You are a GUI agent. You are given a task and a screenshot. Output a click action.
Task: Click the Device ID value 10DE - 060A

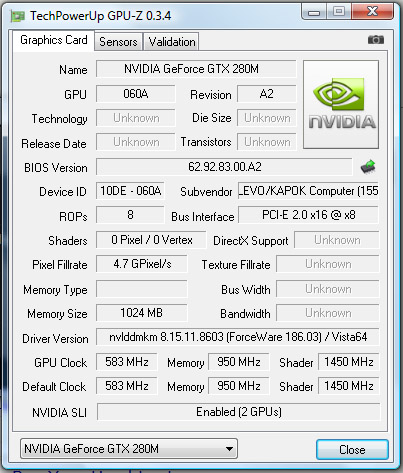[x=130, y=191]
